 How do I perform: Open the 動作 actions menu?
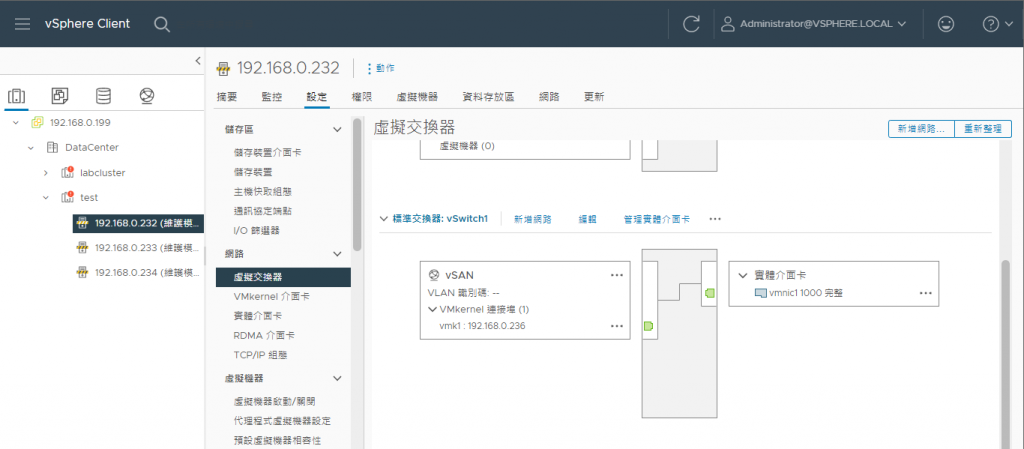381,68
